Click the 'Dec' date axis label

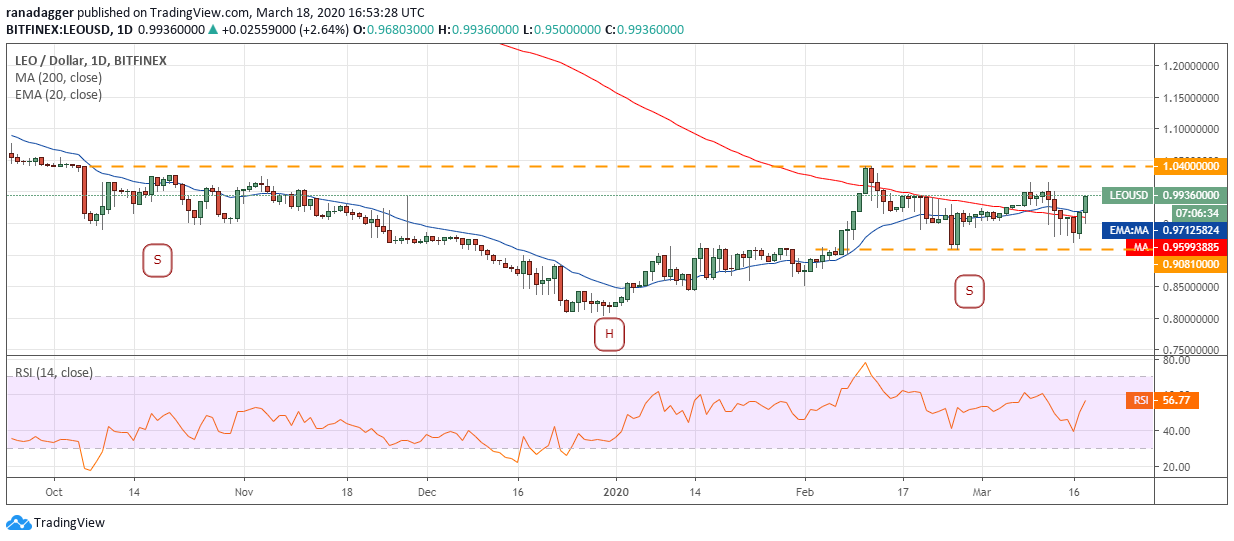(x=427, y=492)
